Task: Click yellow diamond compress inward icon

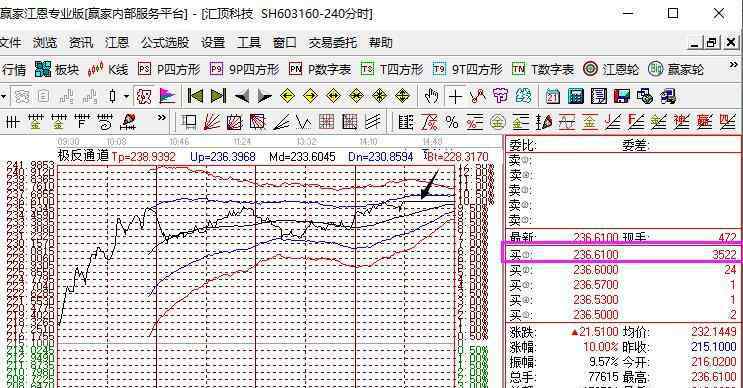Action: point(356,97)
